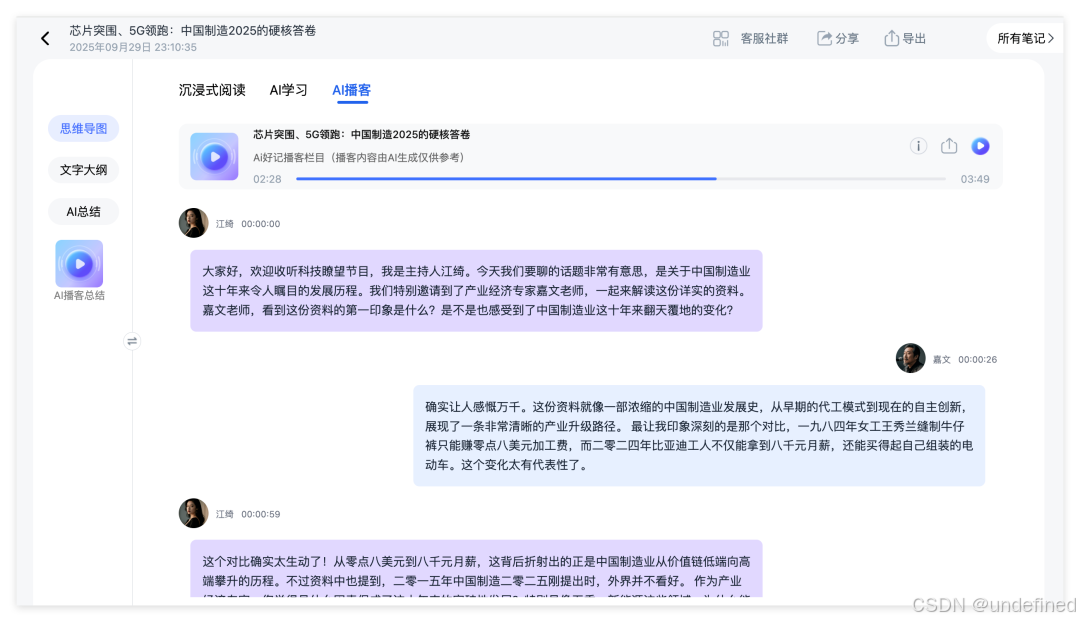This screenshot has width=1080, height=622.
Task: Click 江绮 avatar at 00:00:59
Action: pyautogui.click(x=194, y=513)
